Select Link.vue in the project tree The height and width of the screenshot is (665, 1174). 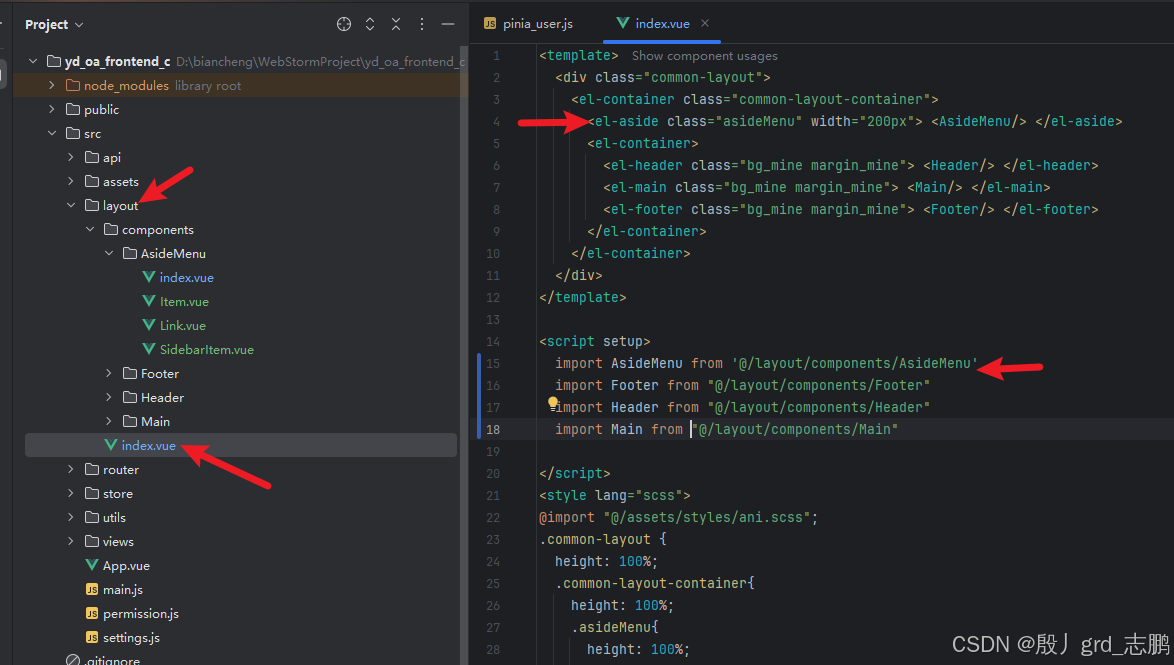(x=183, y=326)
